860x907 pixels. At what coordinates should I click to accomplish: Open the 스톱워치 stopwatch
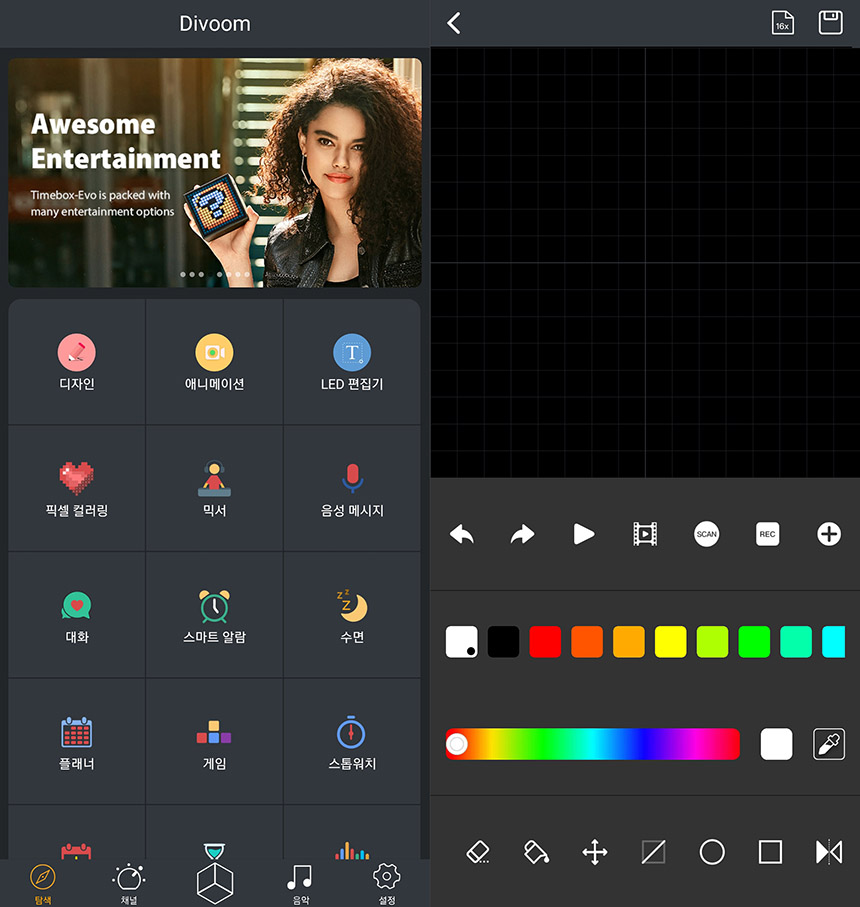coord(352,742)
